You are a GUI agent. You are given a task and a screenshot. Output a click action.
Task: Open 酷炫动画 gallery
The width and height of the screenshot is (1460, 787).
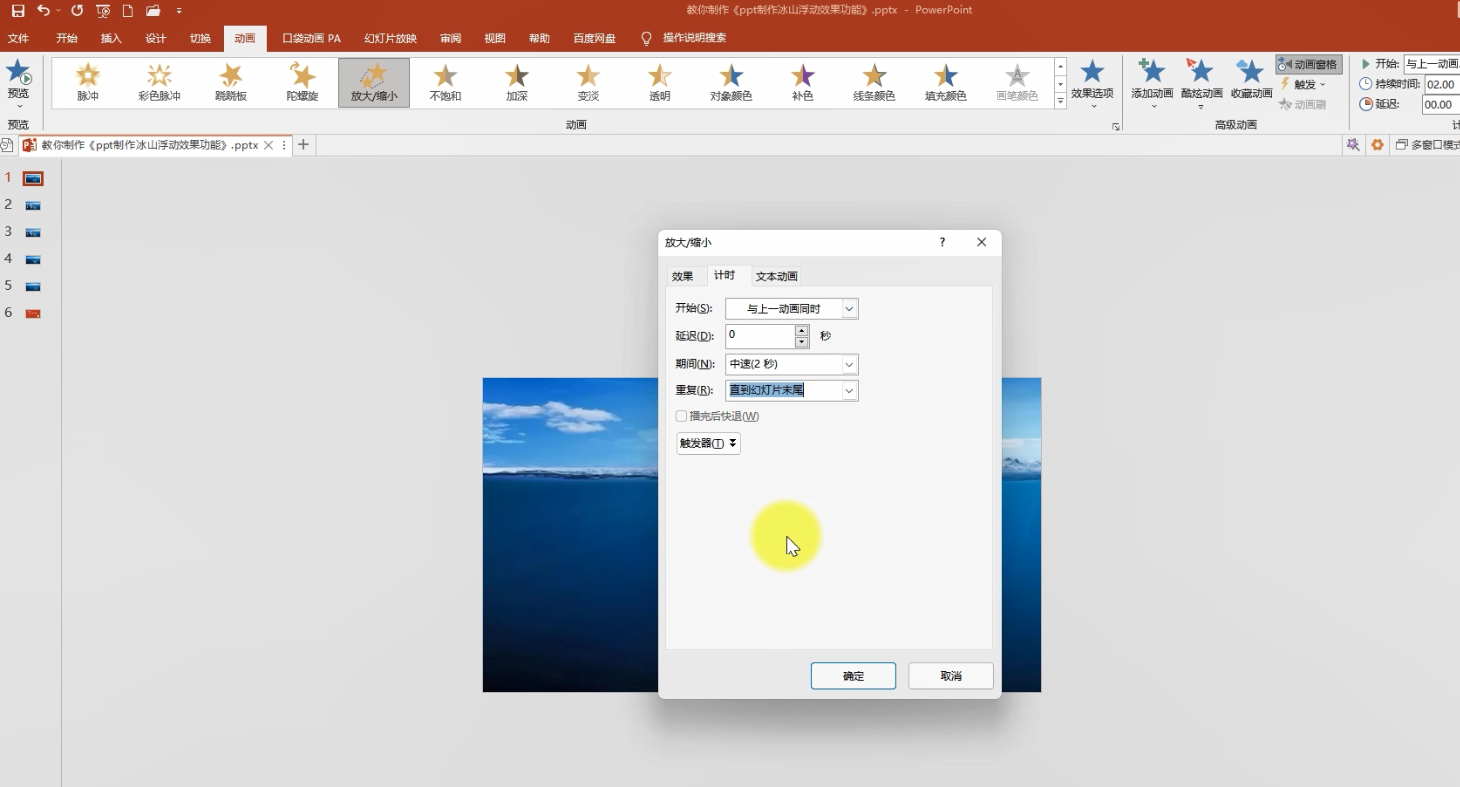coord(1201,83)
